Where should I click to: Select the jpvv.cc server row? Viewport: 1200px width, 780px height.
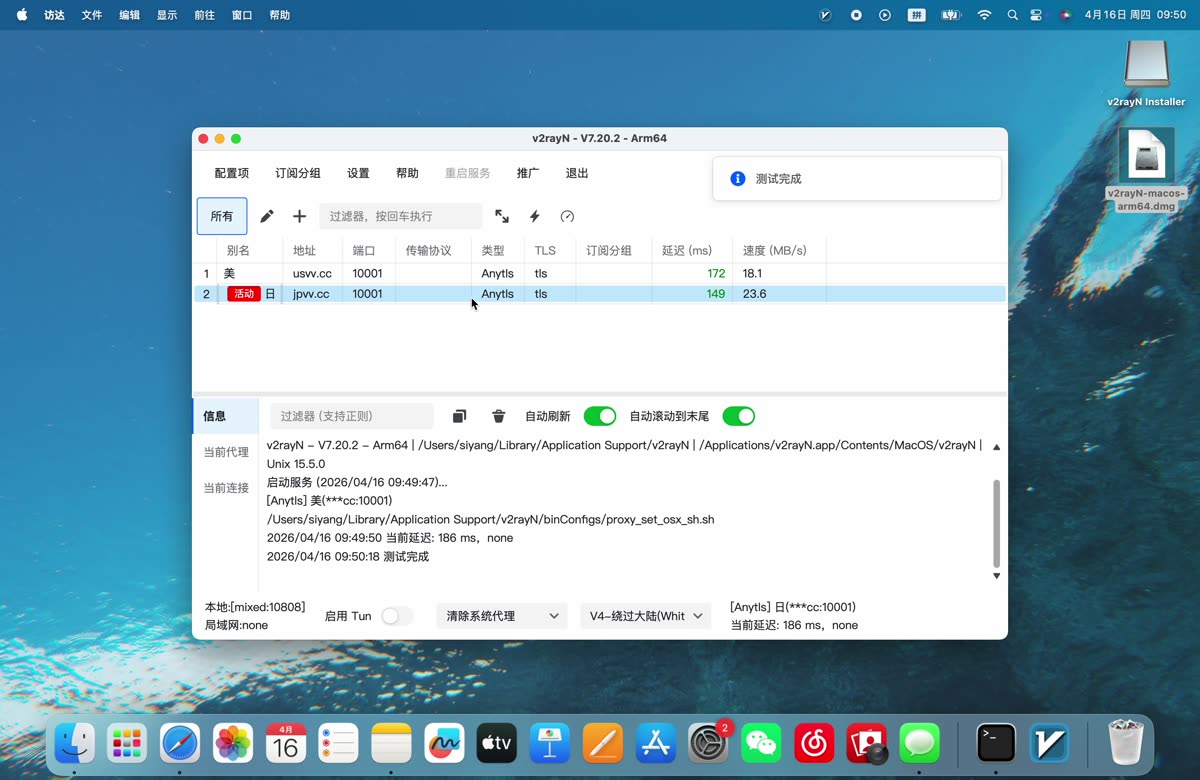point(600,294)
